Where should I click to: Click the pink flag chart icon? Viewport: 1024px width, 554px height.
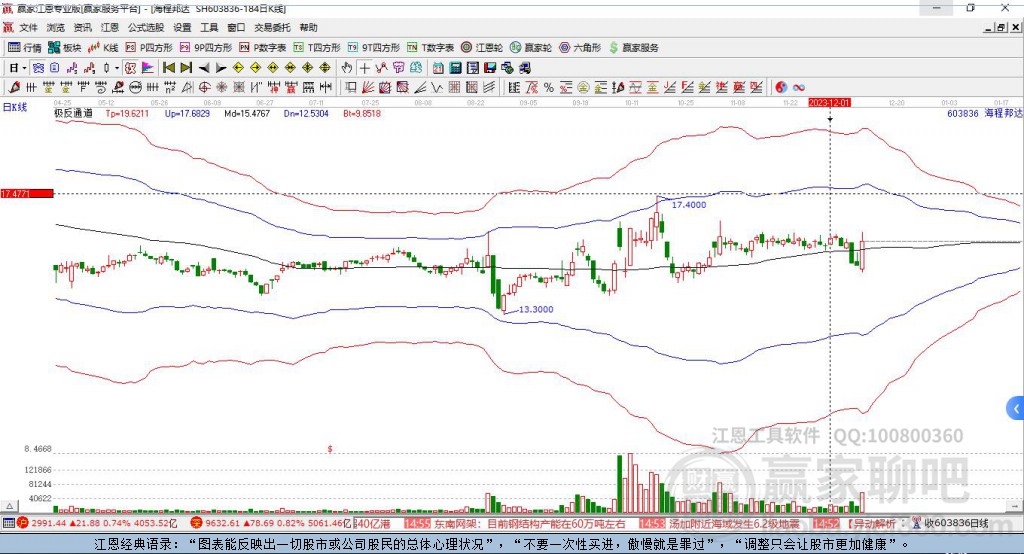(x=148, y=68)
